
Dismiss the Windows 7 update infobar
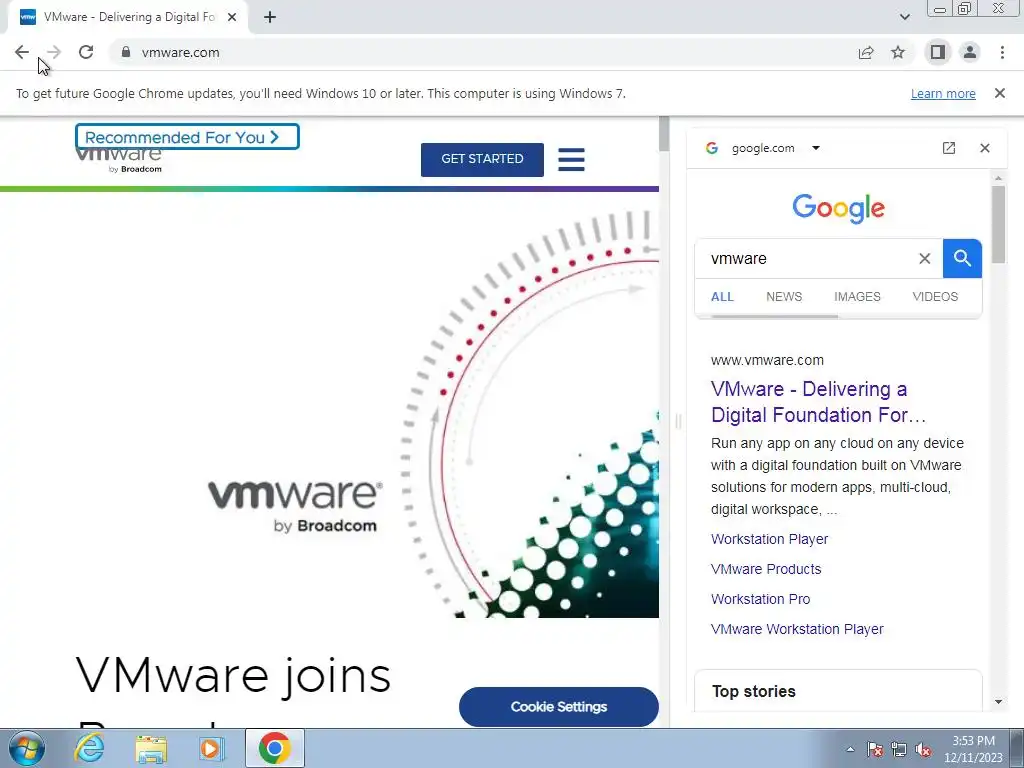coord(1000,93)
